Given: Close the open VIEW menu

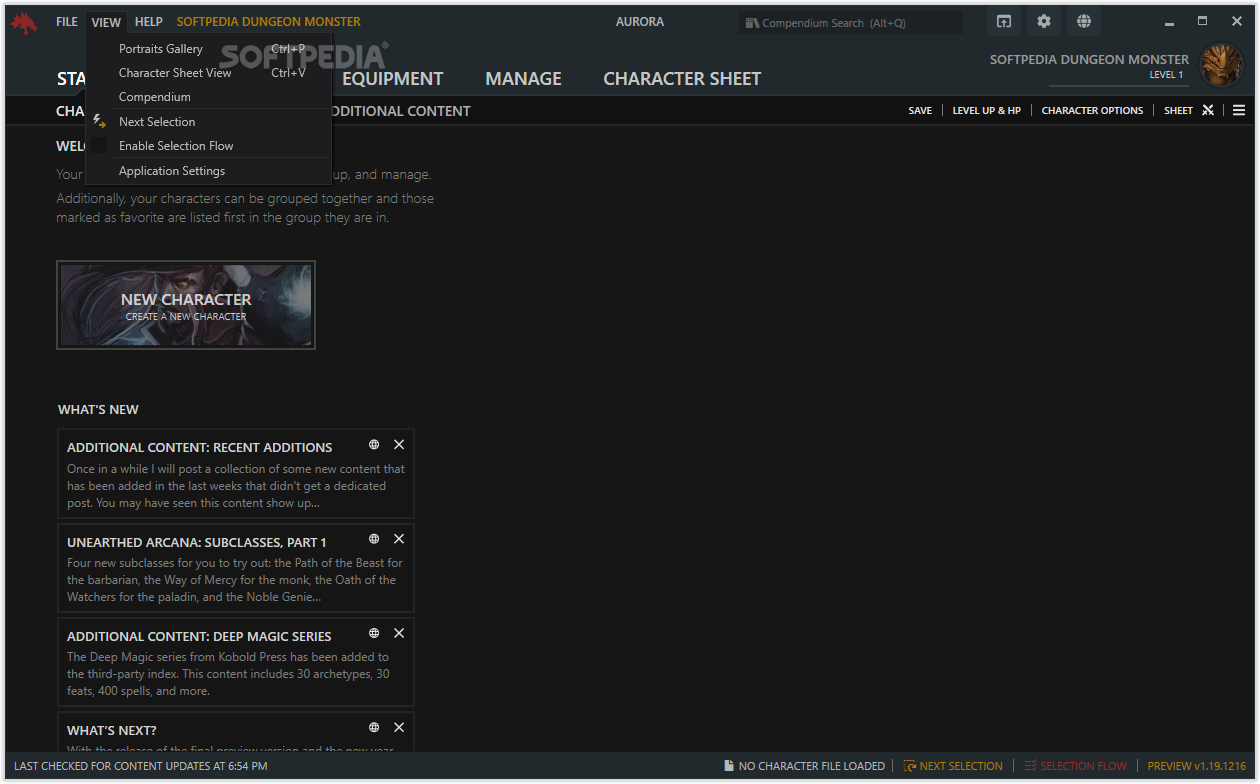Looking at the screenshot, I should click(x=105, y=22).
